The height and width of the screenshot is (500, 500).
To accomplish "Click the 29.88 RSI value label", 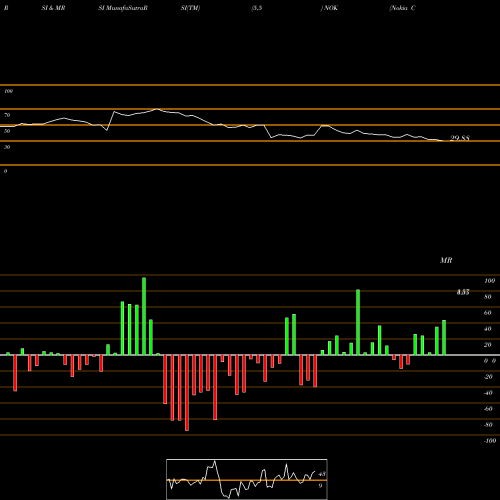I will 460,138.
